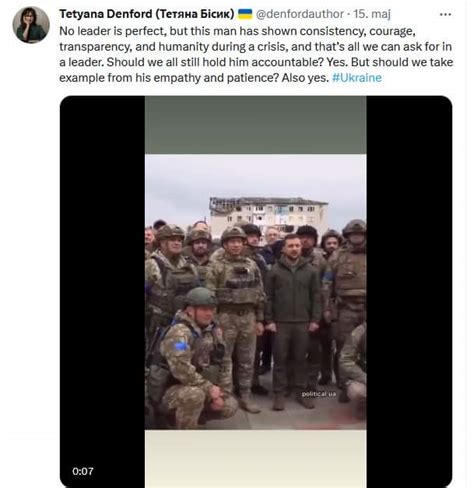Play the embedded video of soldiers
The height and width of the screenshot is (488, 474).
(256, 291)
